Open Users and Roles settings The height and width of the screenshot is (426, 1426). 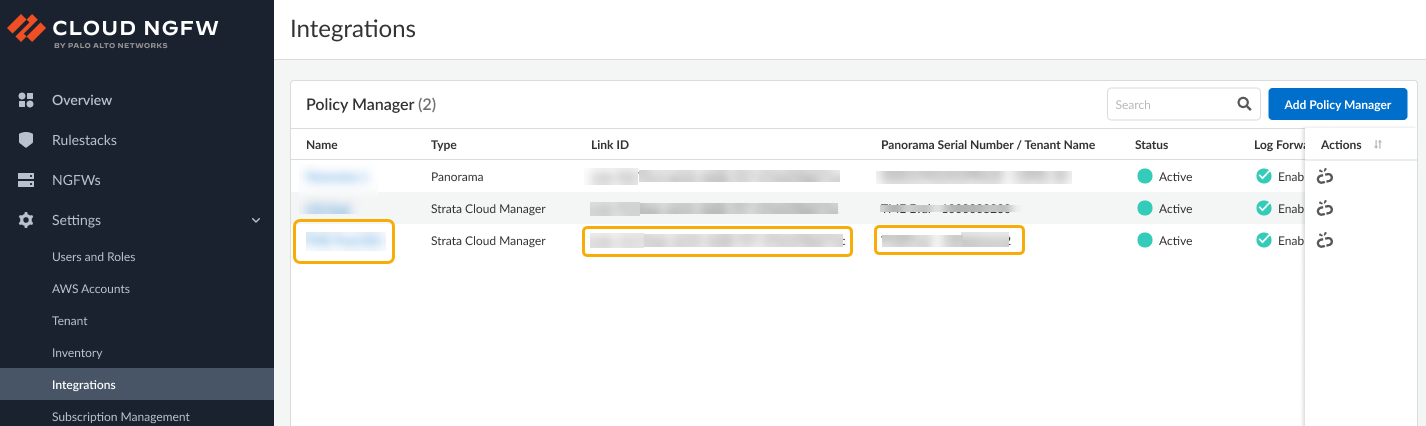(93, 257)
